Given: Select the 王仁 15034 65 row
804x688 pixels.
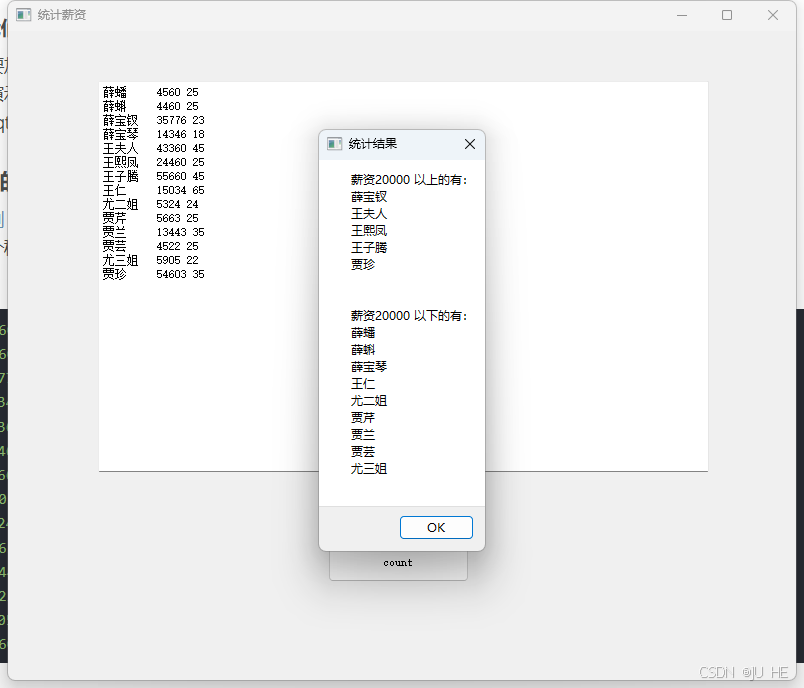Looking at the screenshot, I should coord(153,190).
